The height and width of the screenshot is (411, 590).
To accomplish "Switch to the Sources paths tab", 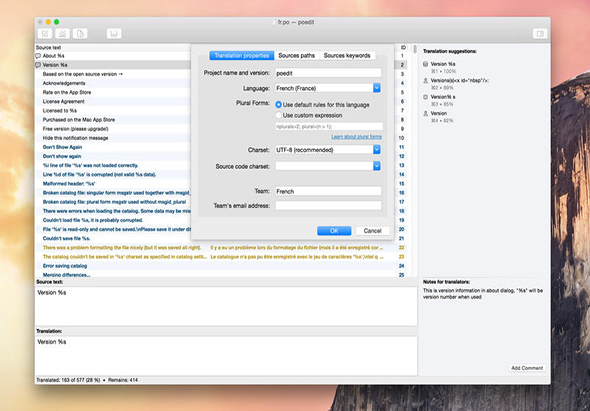I will pyautogui.click(x=297, y=55).
